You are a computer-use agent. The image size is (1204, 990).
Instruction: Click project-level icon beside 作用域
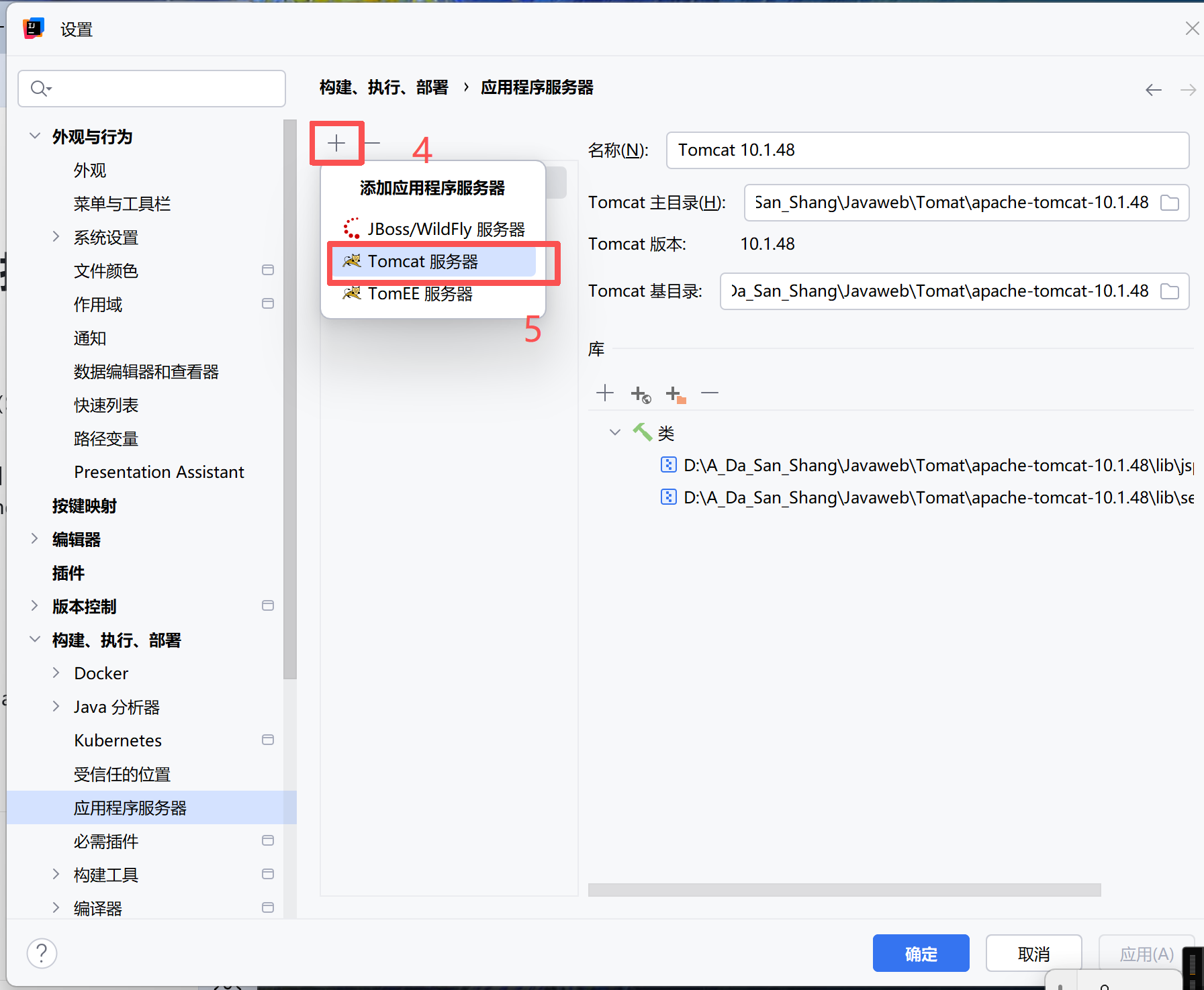[268, 304]
